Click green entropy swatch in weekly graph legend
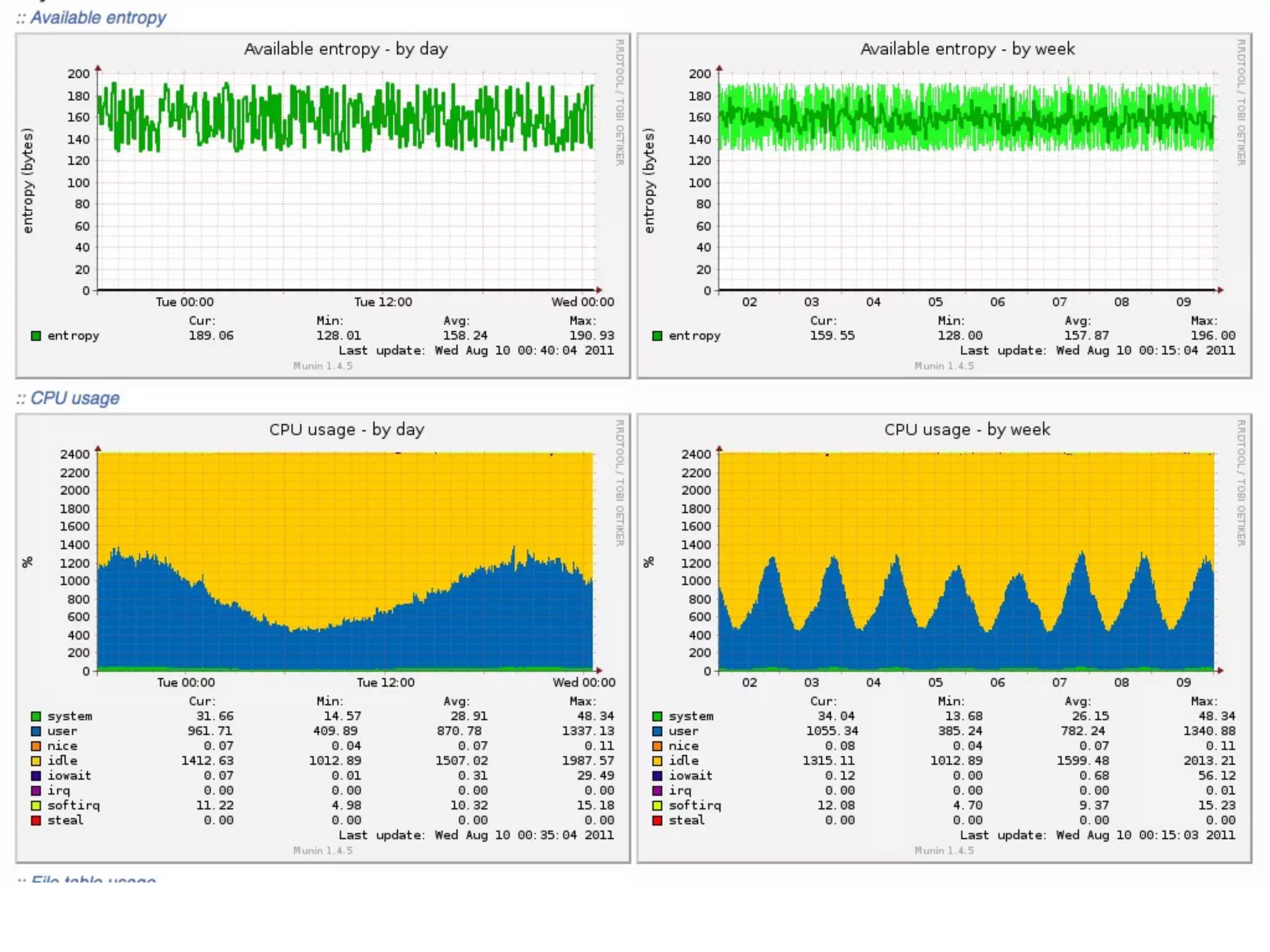Viewport: 1270px width, 952px height. click(657, 336)
